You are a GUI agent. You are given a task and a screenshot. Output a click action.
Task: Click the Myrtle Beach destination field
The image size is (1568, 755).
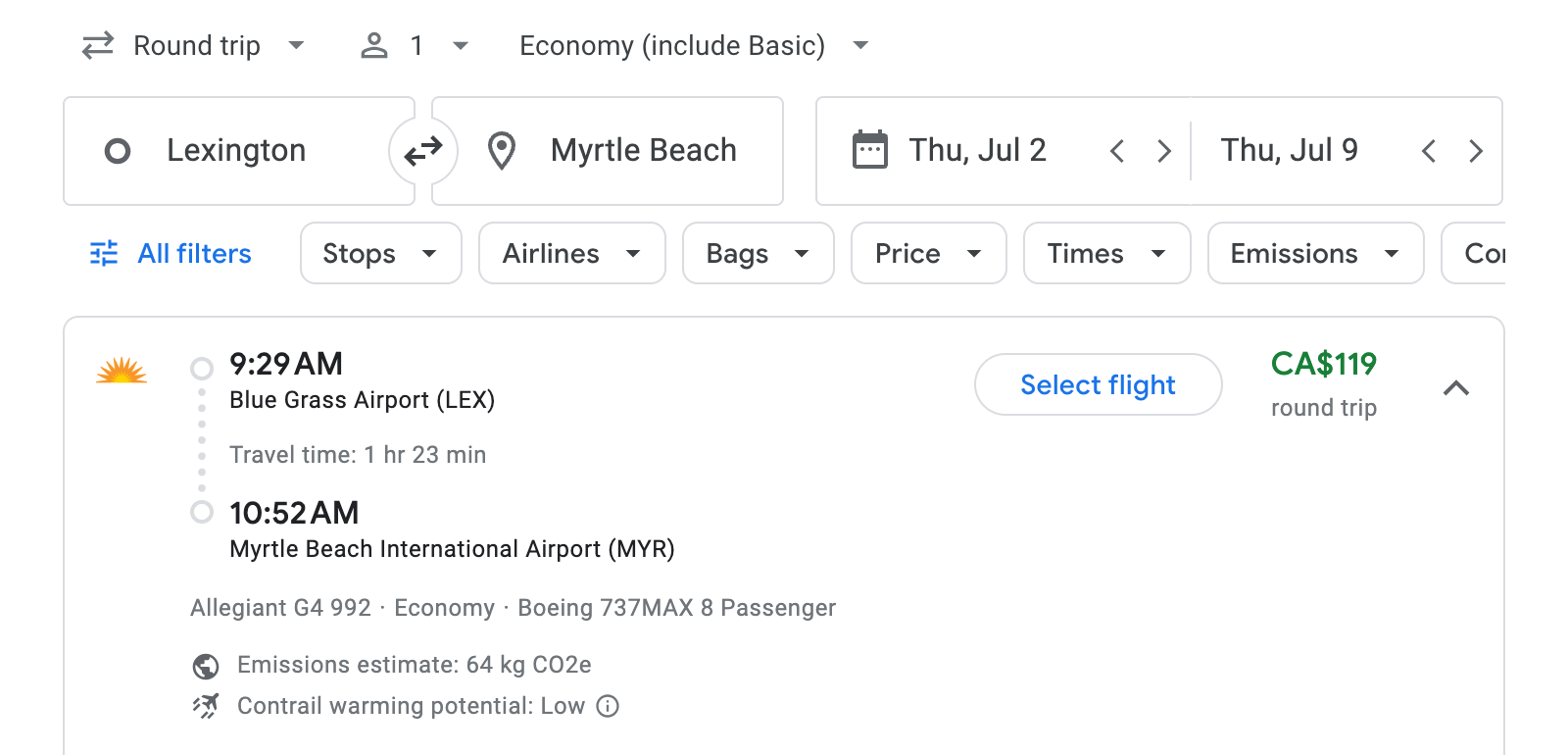642,150
